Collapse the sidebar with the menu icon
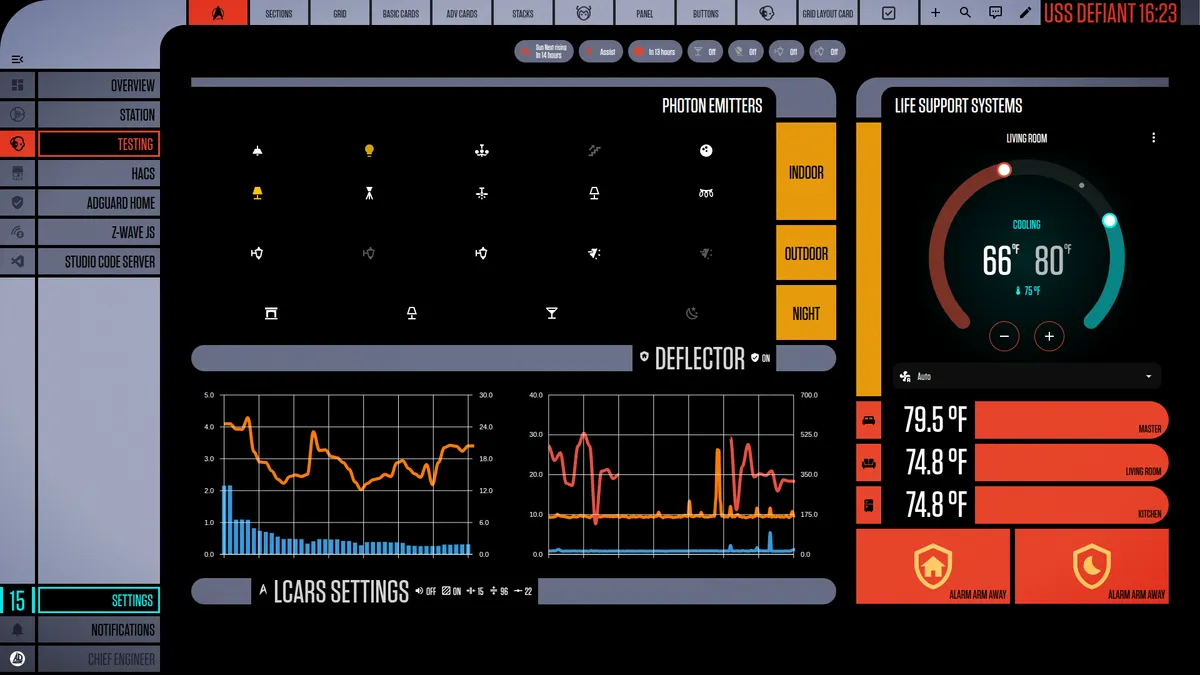The image size is (1200, 675). 17,59
